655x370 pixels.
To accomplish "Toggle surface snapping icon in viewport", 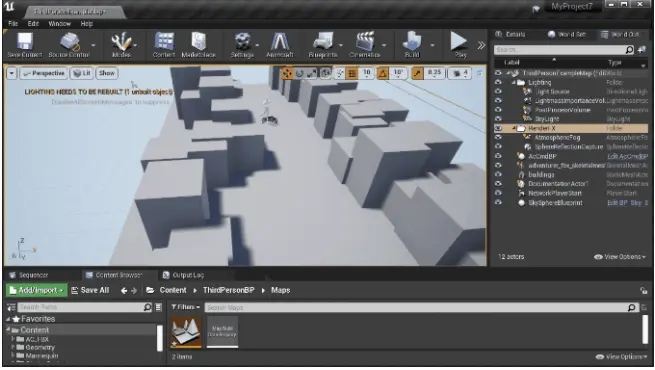I will pyautogui.click(x=340, y=73).
